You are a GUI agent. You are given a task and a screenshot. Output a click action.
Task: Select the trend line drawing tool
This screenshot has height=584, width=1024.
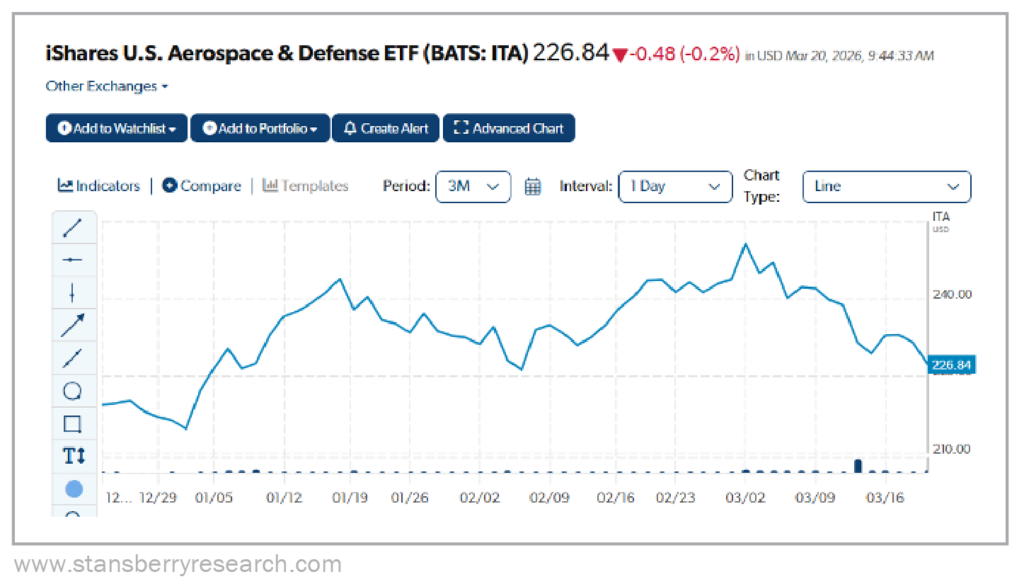(x=73, y=227)
